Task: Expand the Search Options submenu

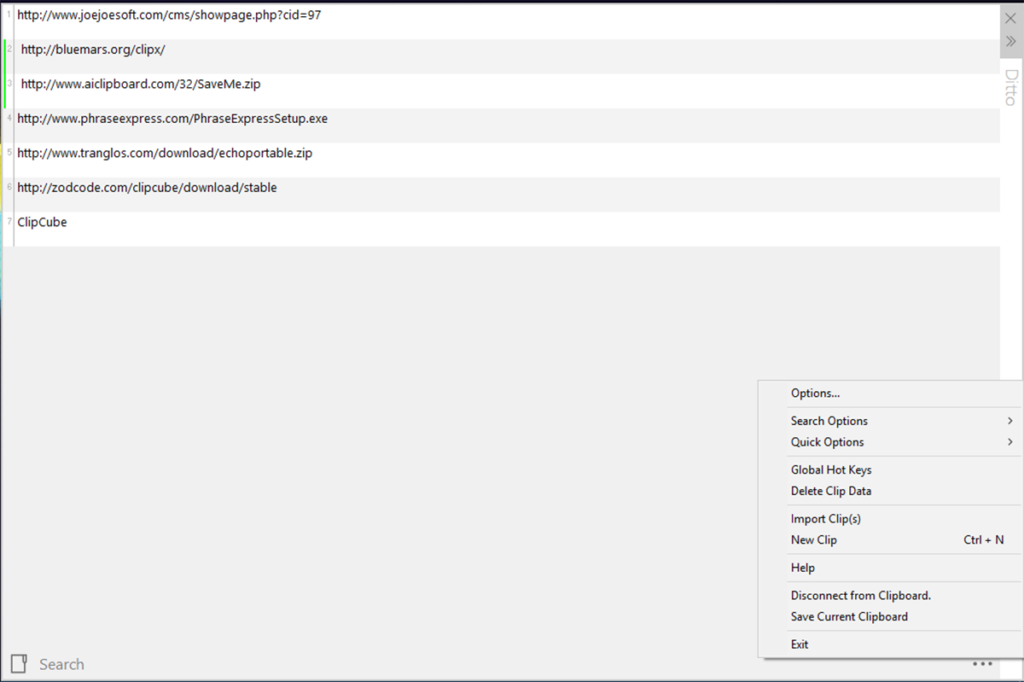Action: tap(831, 420)
